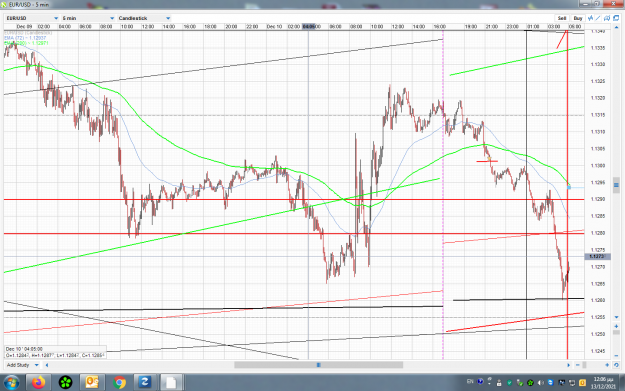Click the zoom out minus icon
This screenshot has height=391, width=625.
click(577, 365)
